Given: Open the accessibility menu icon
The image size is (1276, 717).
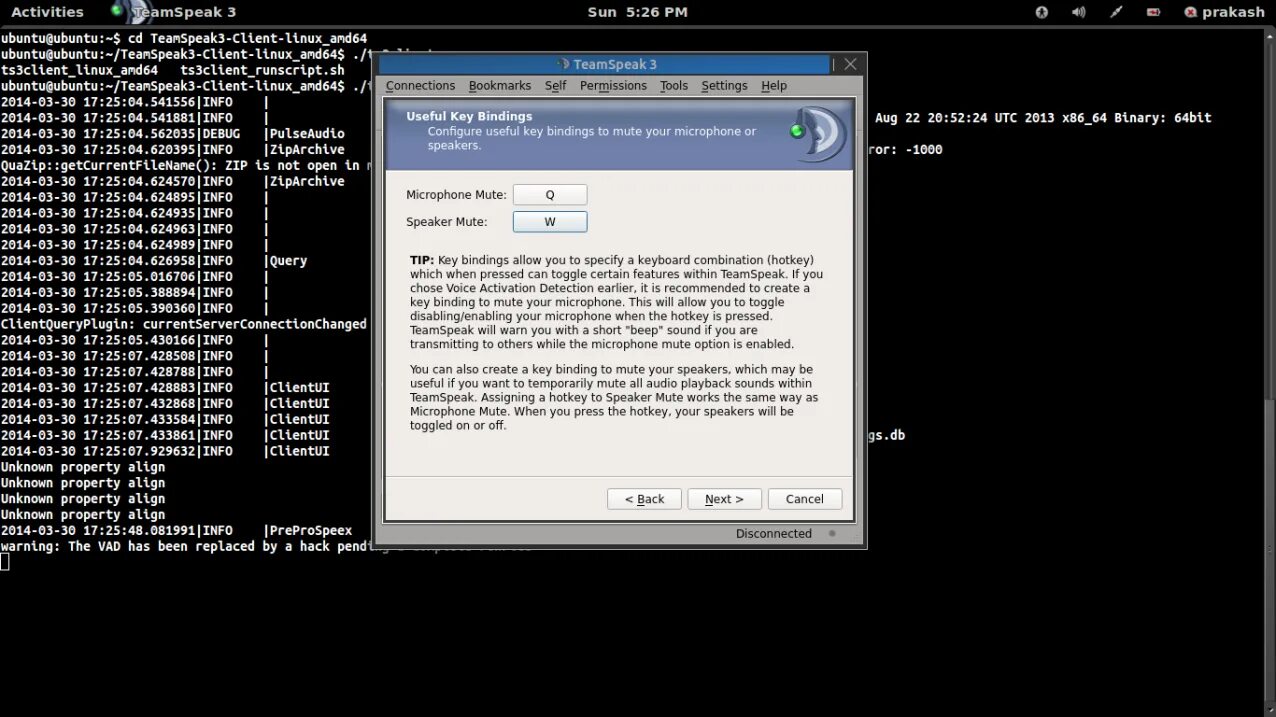Looking at the screenshot, I should pos(1041,12).
